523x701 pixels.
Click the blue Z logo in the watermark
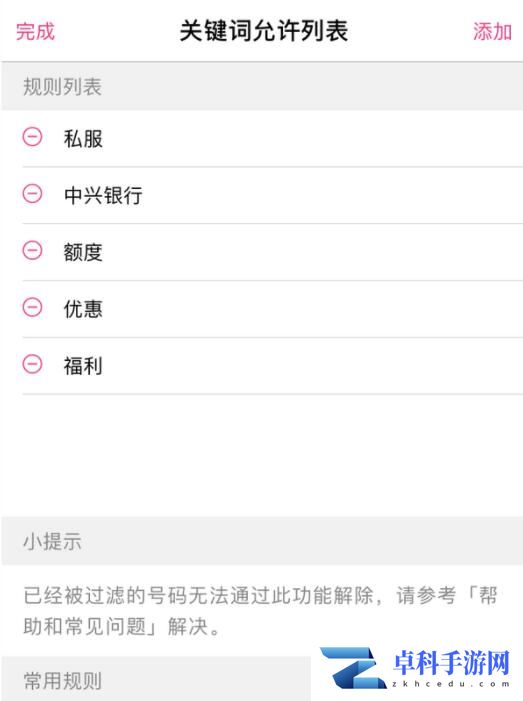pos(353,668)
